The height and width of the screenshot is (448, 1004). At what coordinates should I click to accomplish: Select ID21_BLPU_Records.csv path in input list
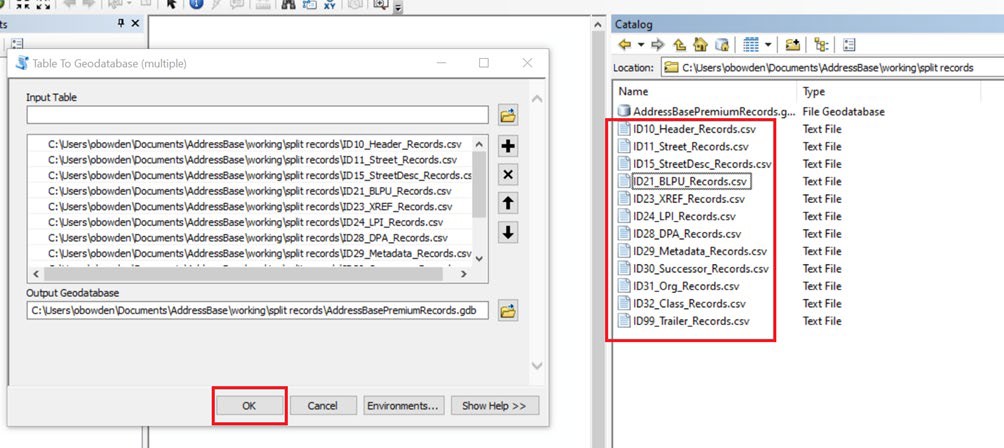pyautogui.click(x=250, y=191)
